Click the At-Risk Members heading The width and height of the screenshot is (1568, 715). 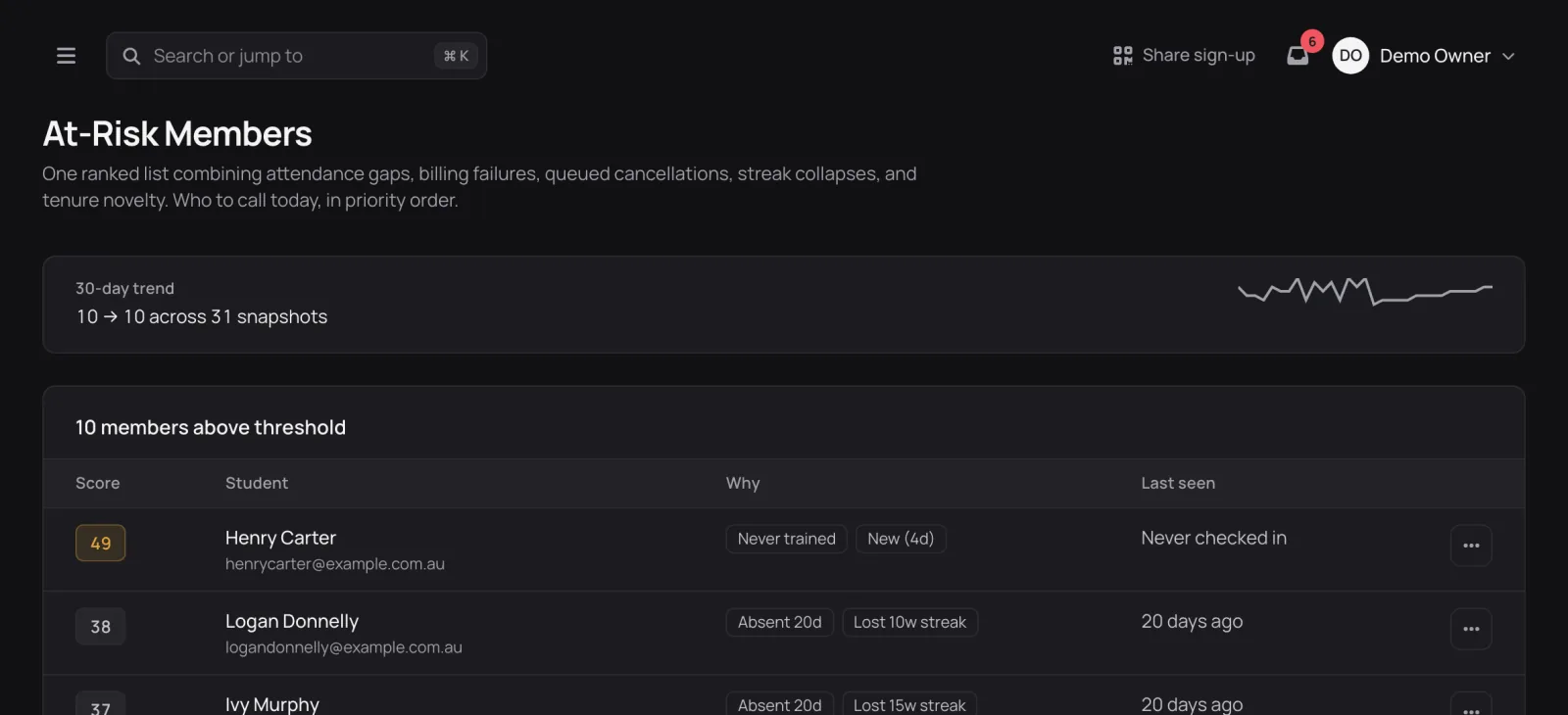click(177, 134)
